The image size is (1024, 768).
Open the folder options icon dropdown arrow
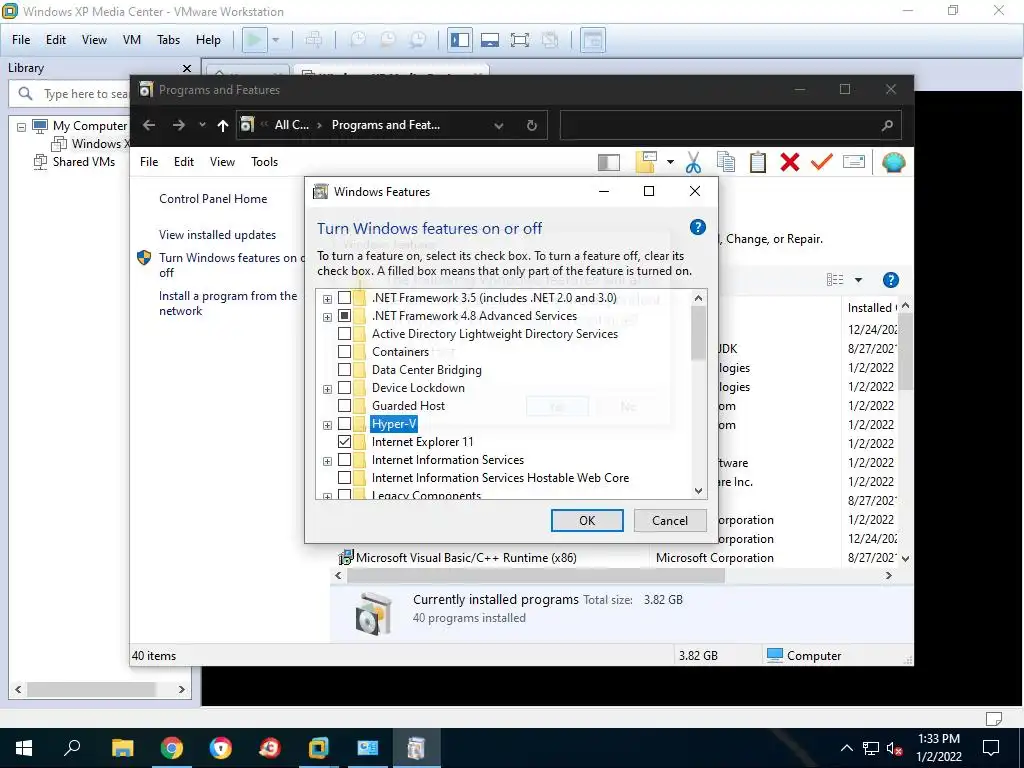(x=670, y=162)
